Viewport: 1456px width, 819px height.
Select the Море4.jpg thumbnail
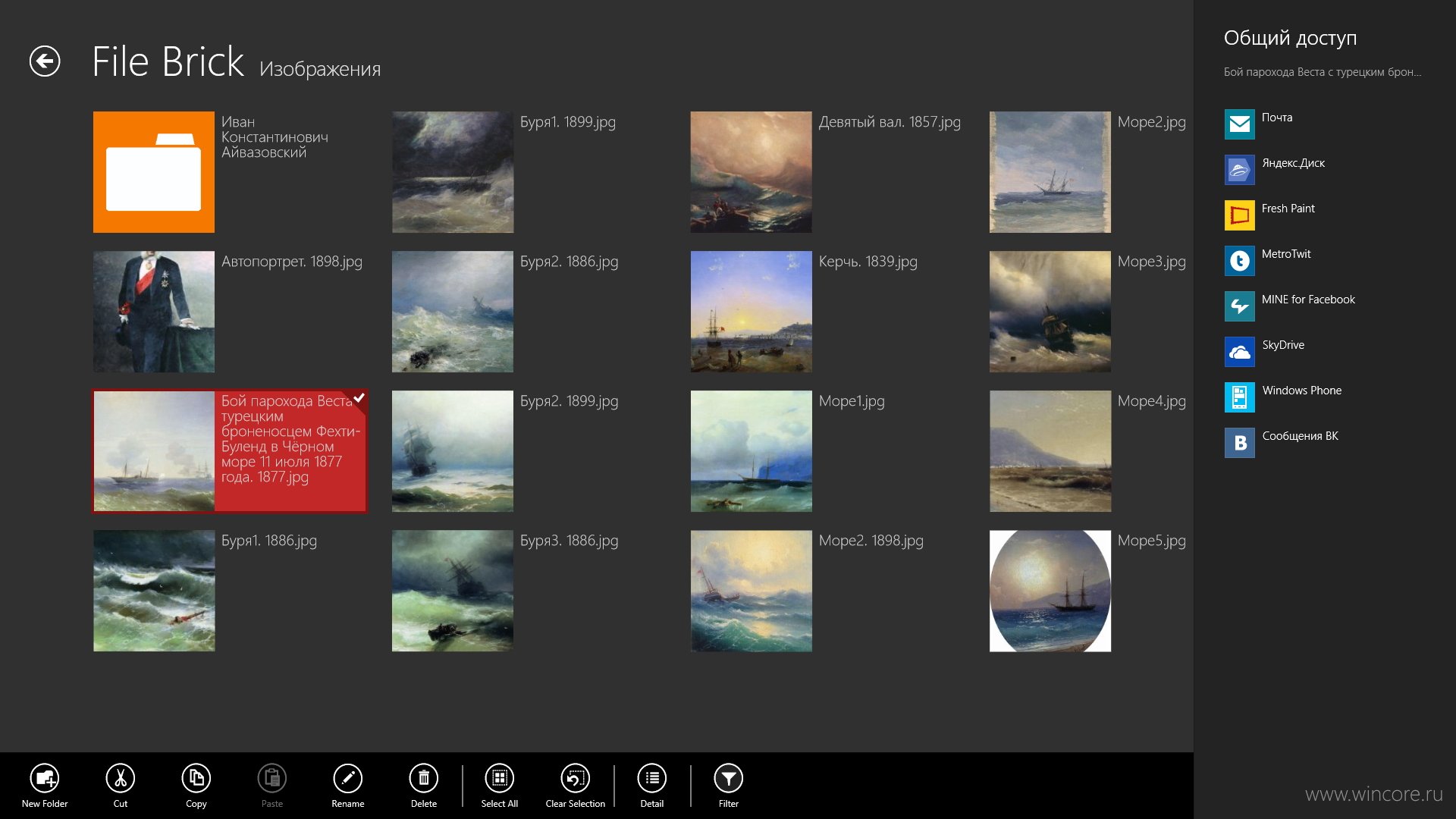click(1050, 451)
